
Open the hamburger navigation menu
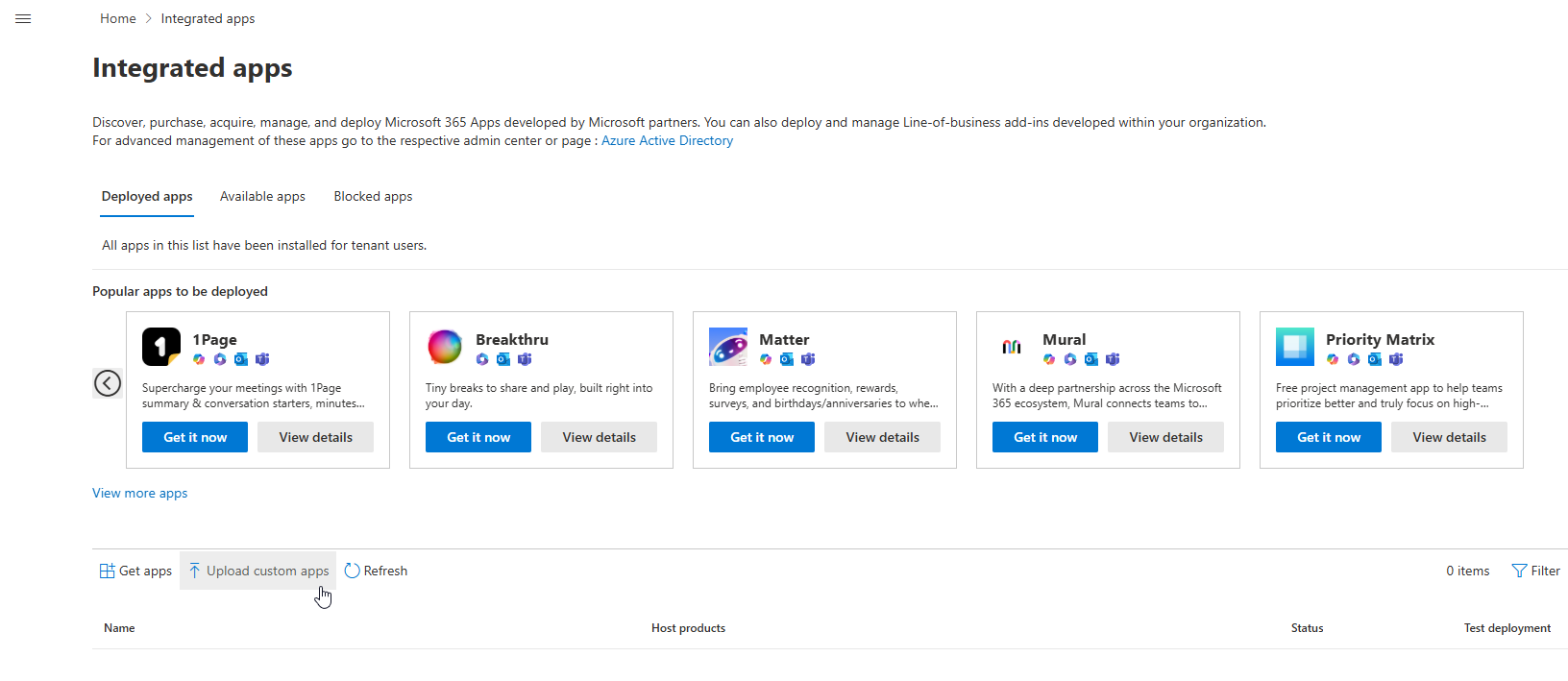pos(23,18)
